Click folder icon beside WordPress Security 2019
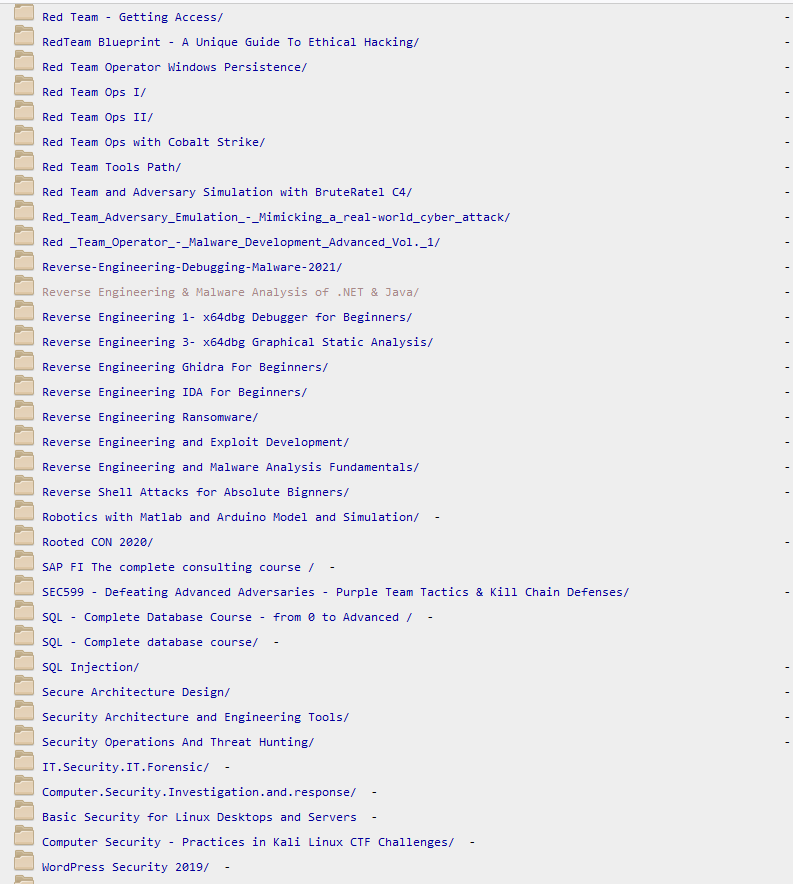The width and height of the screenshot is (793, 884). [x=24, y=861]
